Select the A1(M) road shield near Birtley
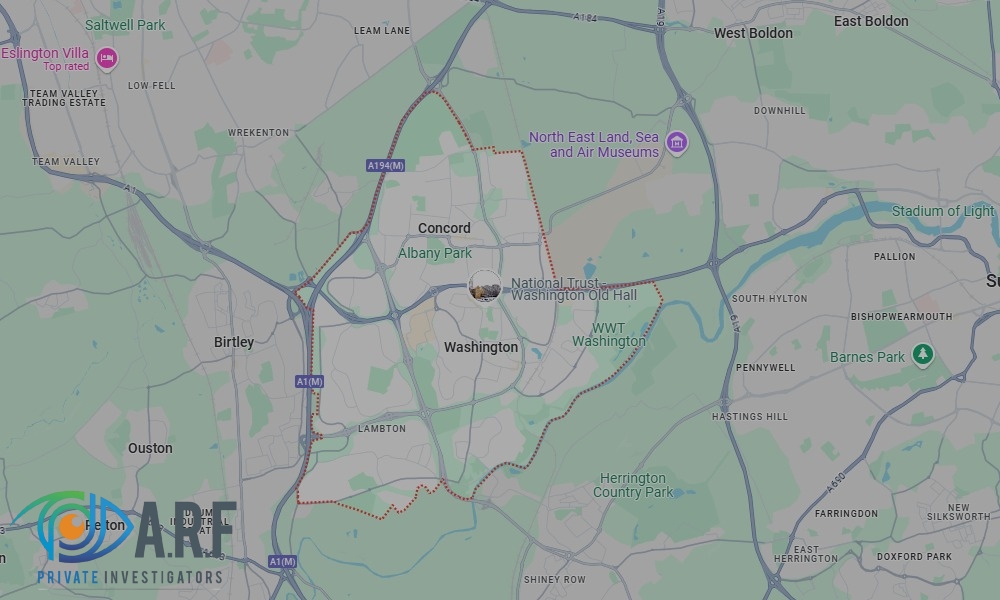 click(x=310, y=382)
